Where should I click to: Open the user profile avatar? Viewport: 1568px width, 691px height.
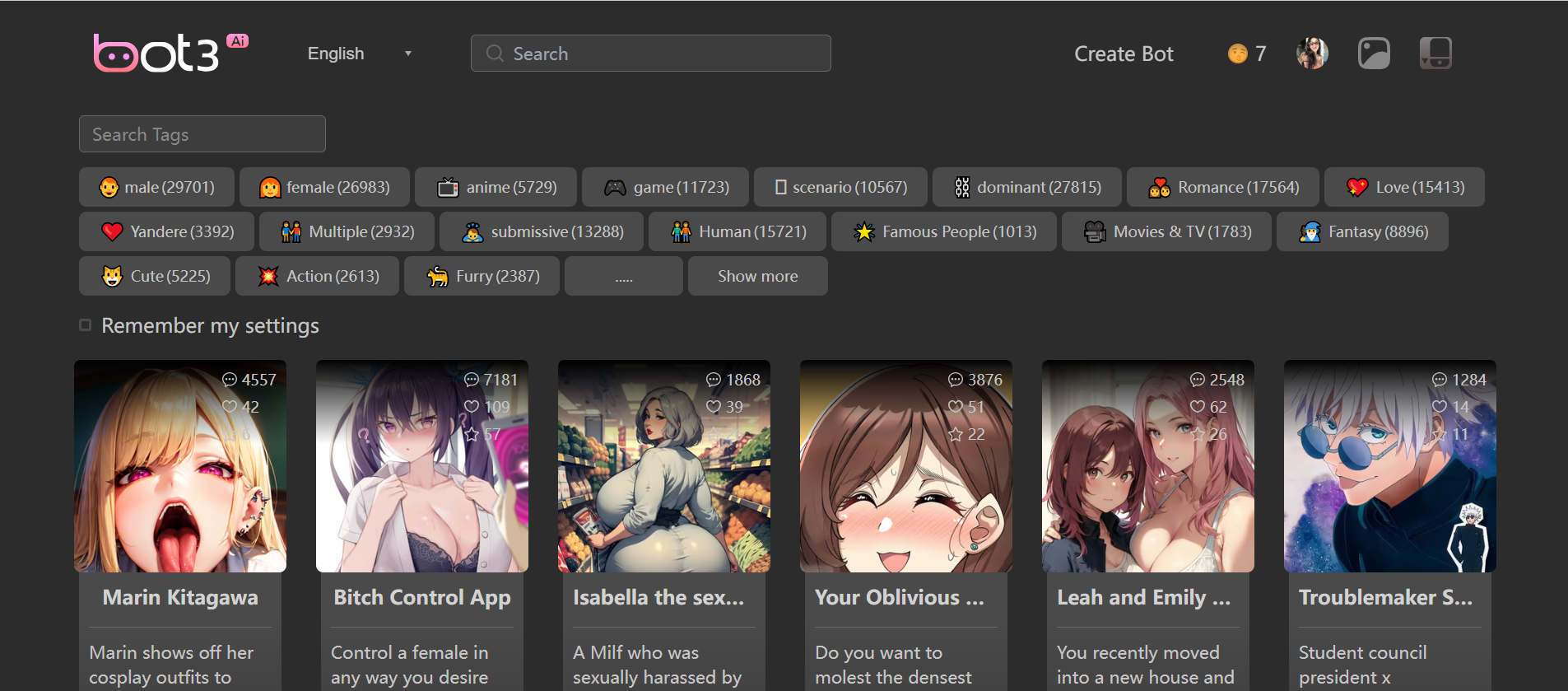[1312, 54]
